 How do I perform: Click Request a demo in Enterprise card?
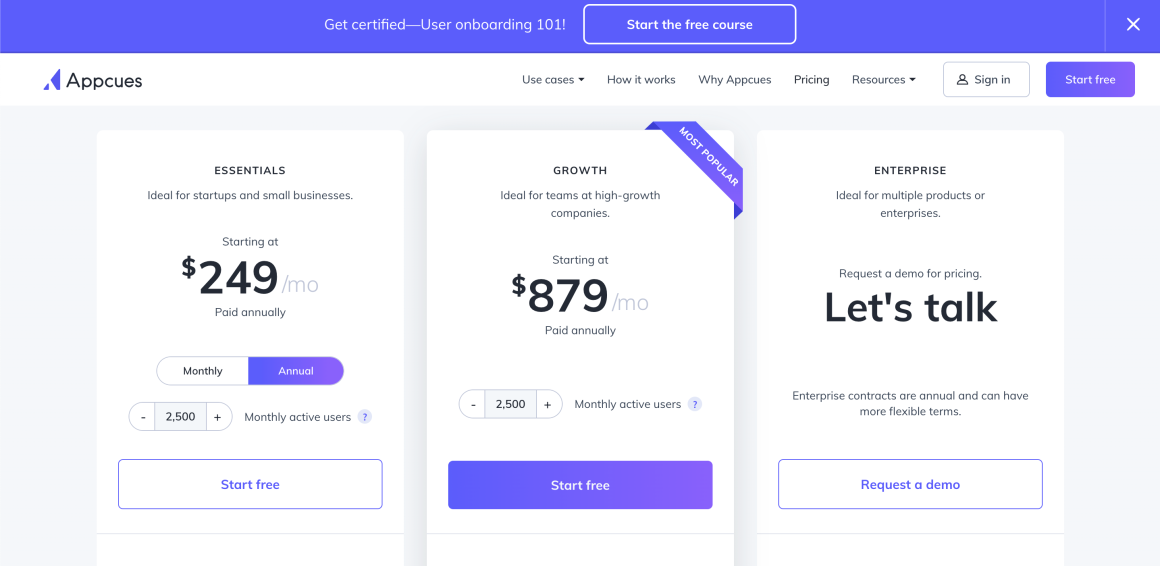click(910, 485)
